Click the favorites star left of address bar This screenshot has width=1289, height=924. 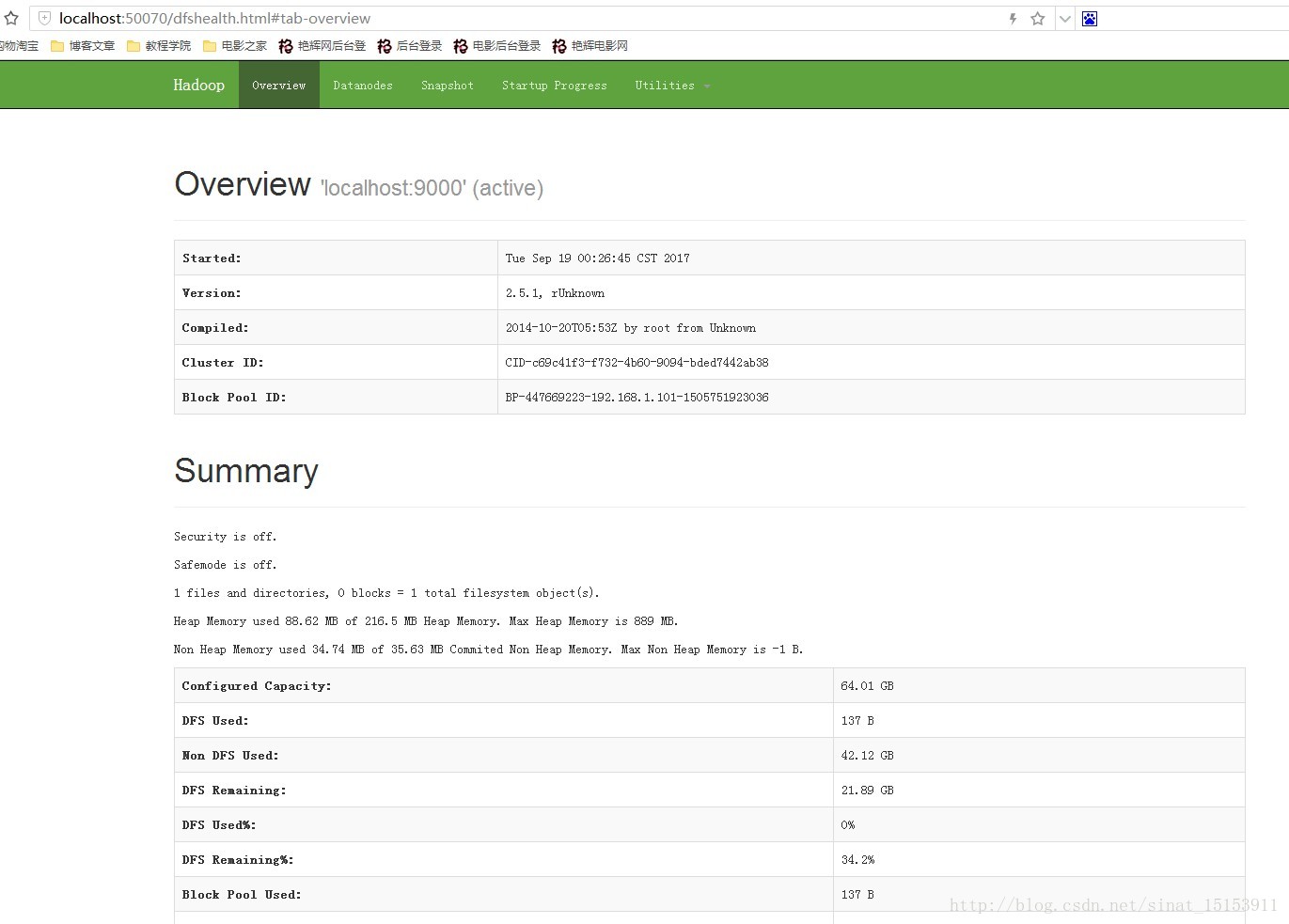(11, 18)
